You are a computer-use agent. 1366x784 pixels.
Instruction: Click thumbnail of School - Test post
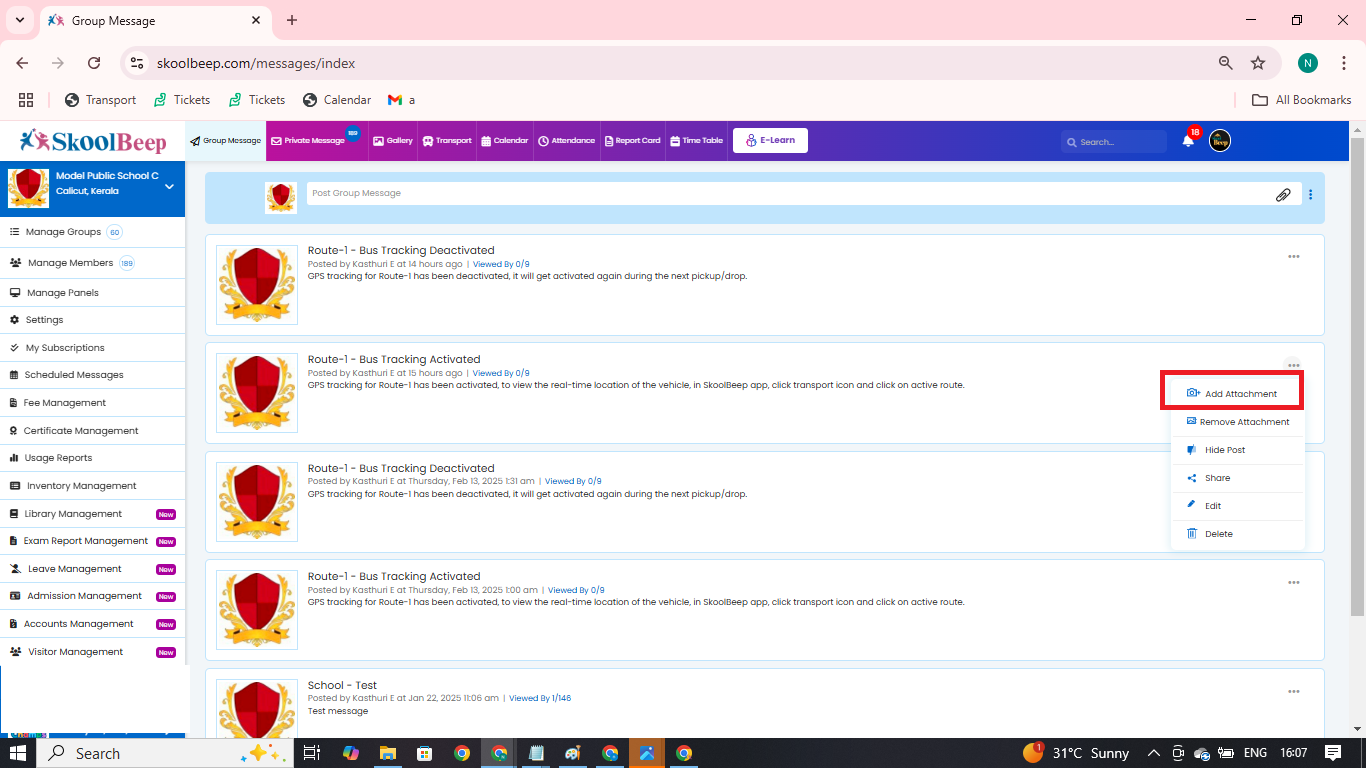tap(257, 710)
